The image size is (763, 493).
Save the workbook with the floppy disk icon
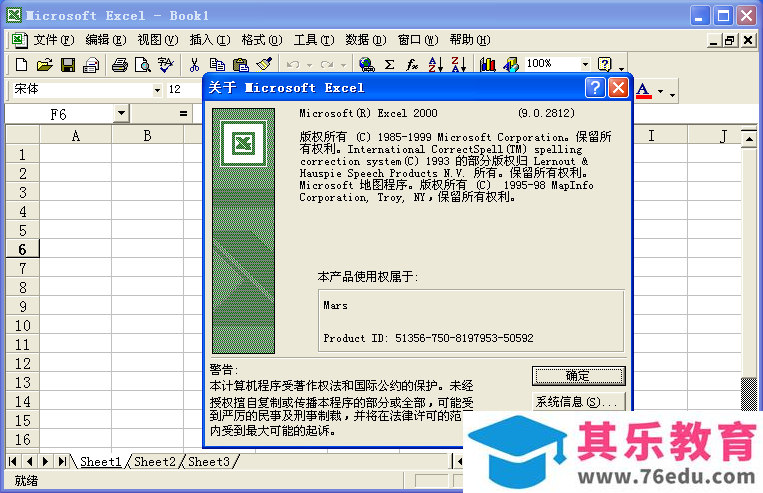[x=68, y=64]
